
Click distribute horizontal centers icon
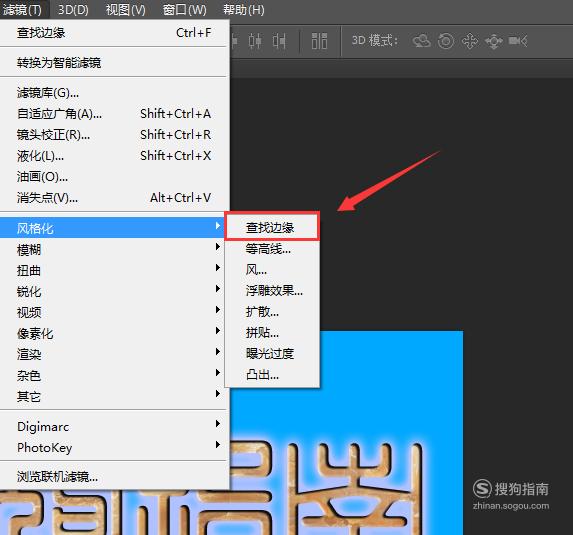click(x=255, y=41)
